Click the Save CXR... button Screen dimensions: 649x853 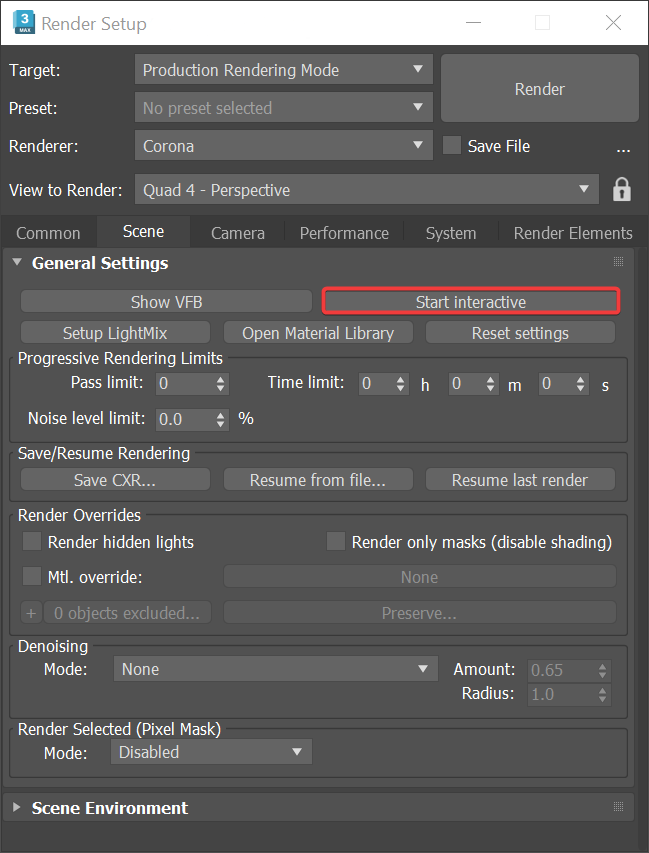click(115, 480)
